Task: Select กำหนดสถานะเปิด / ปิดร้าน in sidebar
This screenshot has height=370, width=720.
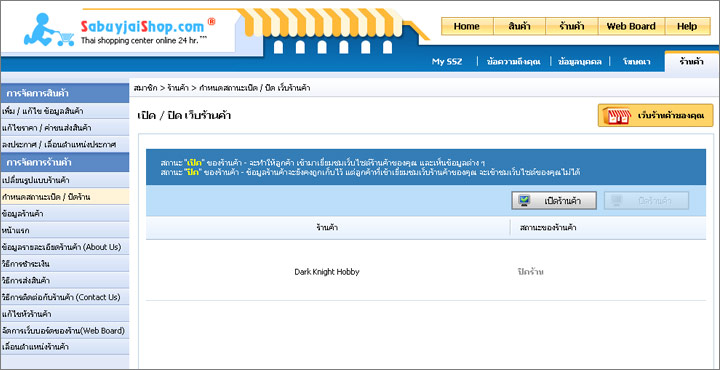Action: [64, 197]
